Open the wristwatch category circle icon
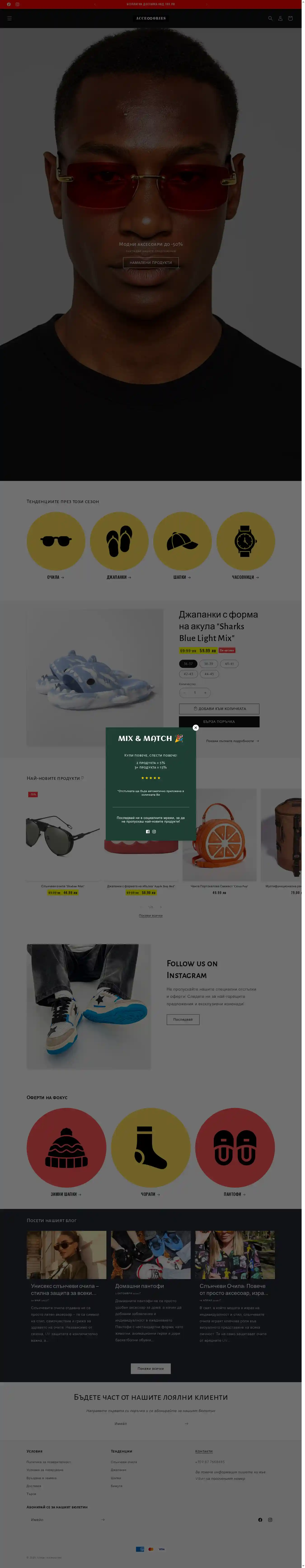Image resolution: width=305 pixels, height=1568 pixels. [x=245, y=541]
